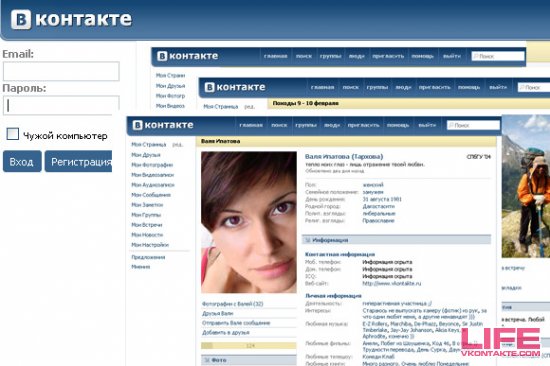This screenshot has width=550, height=366.
Task: Open Мои Друзья in the back window sidebar
Action: pyautogui.click(x=170, y=86)
